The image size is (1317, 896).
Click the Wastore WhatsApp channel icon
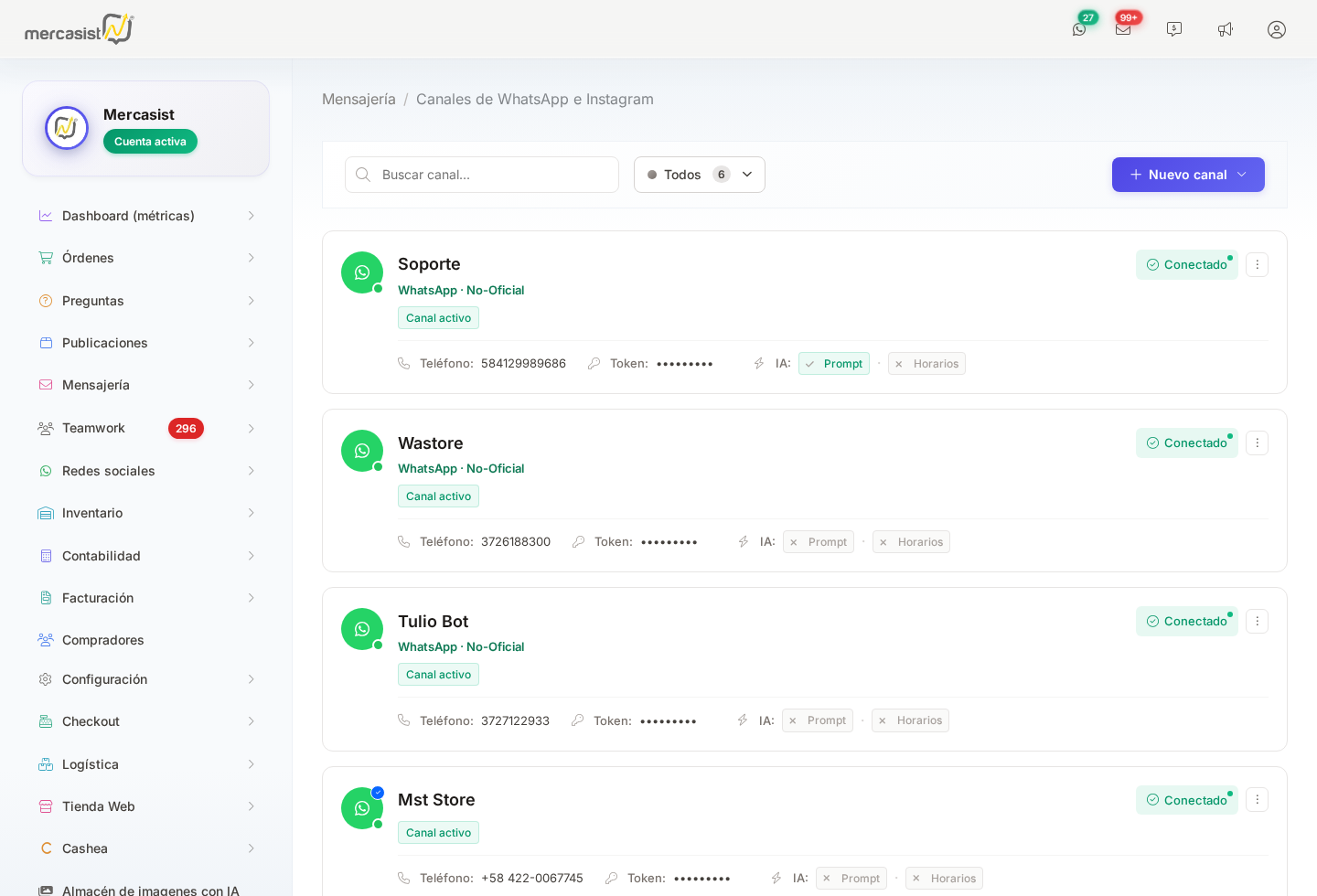362,451
